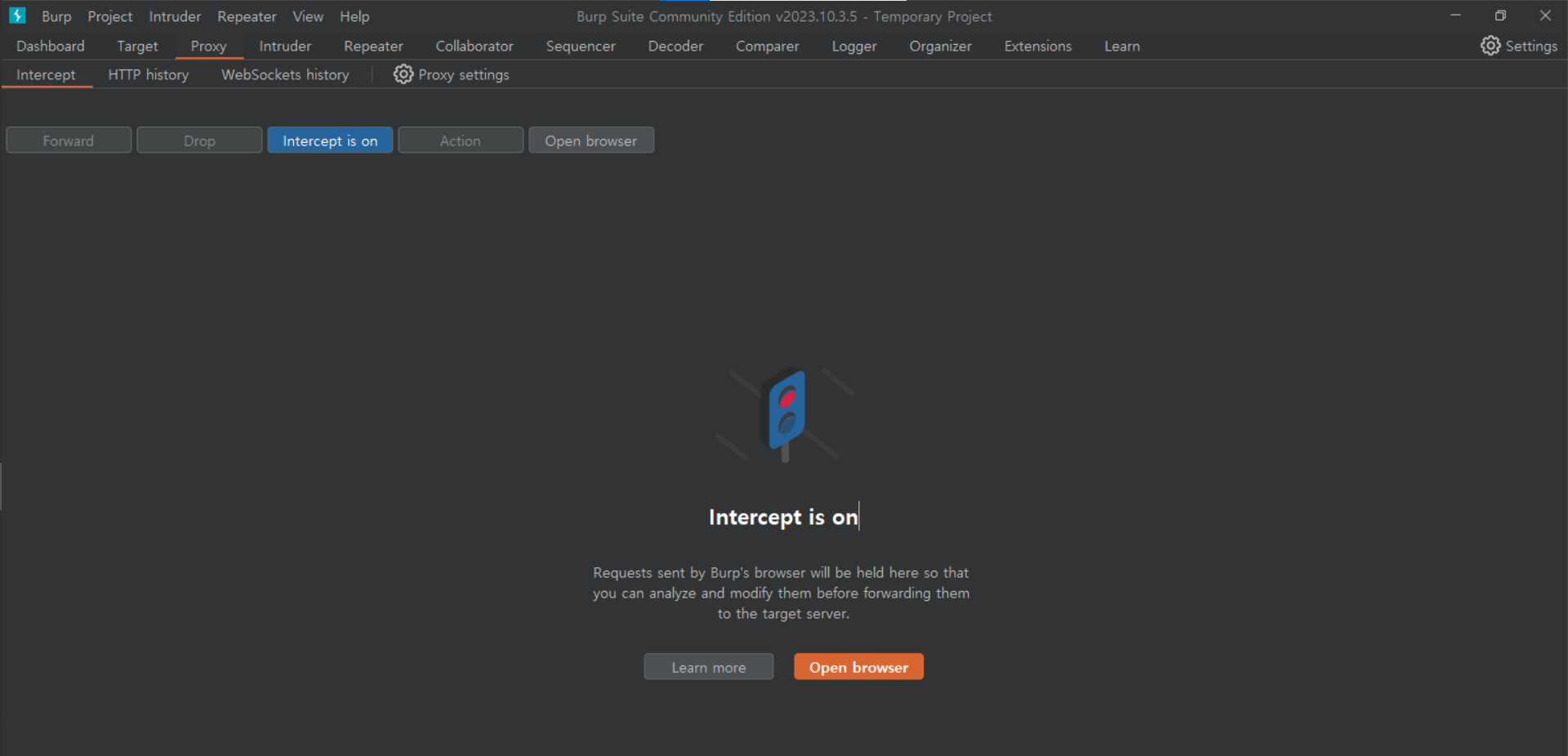Screen dimensions: 1568x756
Task: Go to the Collaborator tab
Action: pos(474,46)
